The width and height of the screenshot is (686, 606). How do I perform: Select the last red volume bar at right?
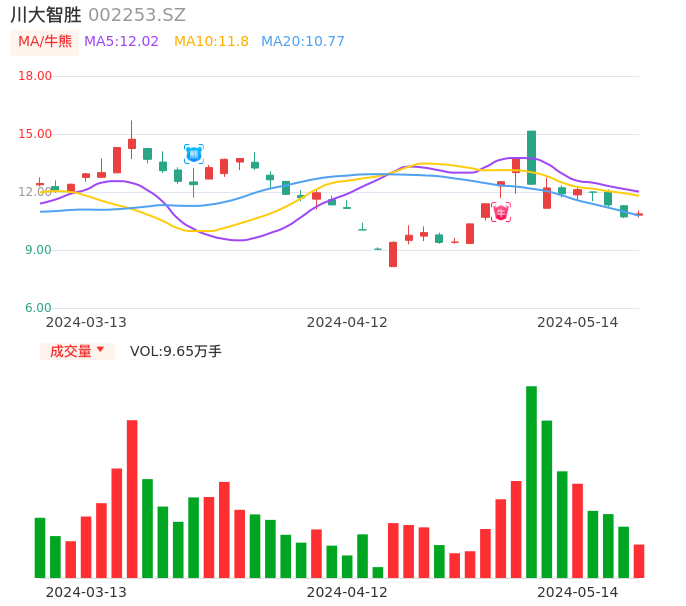(639, 561)
